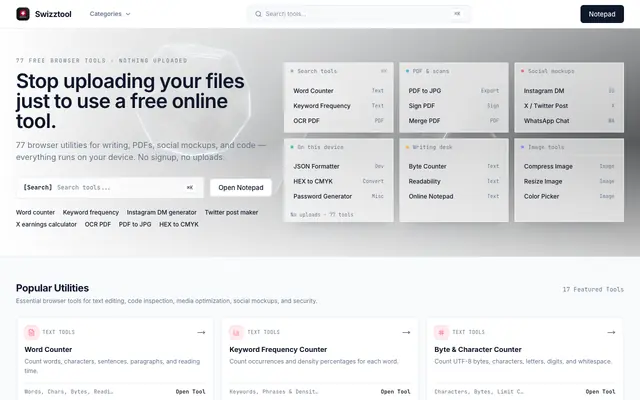The height and width of the screenshot is (400, 640).
Task: Select Keyword Frequency in Search tools panel
Action: (338, 106)
